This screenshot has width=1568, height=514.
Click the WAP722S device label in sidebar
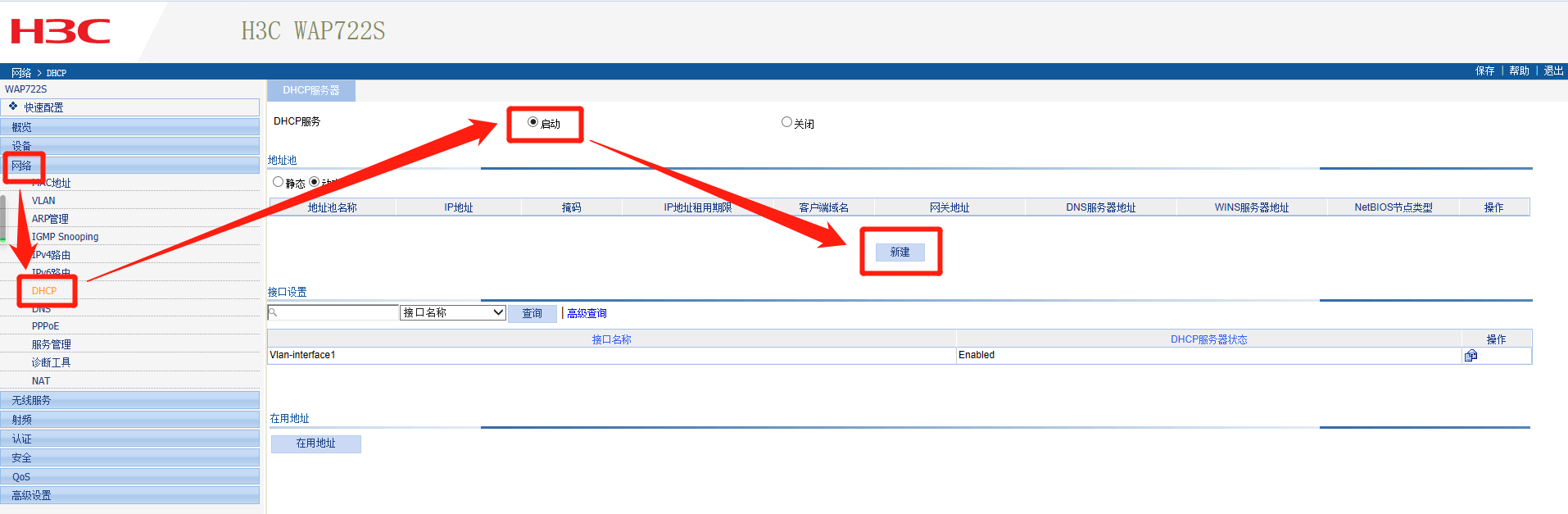[26, 89]
